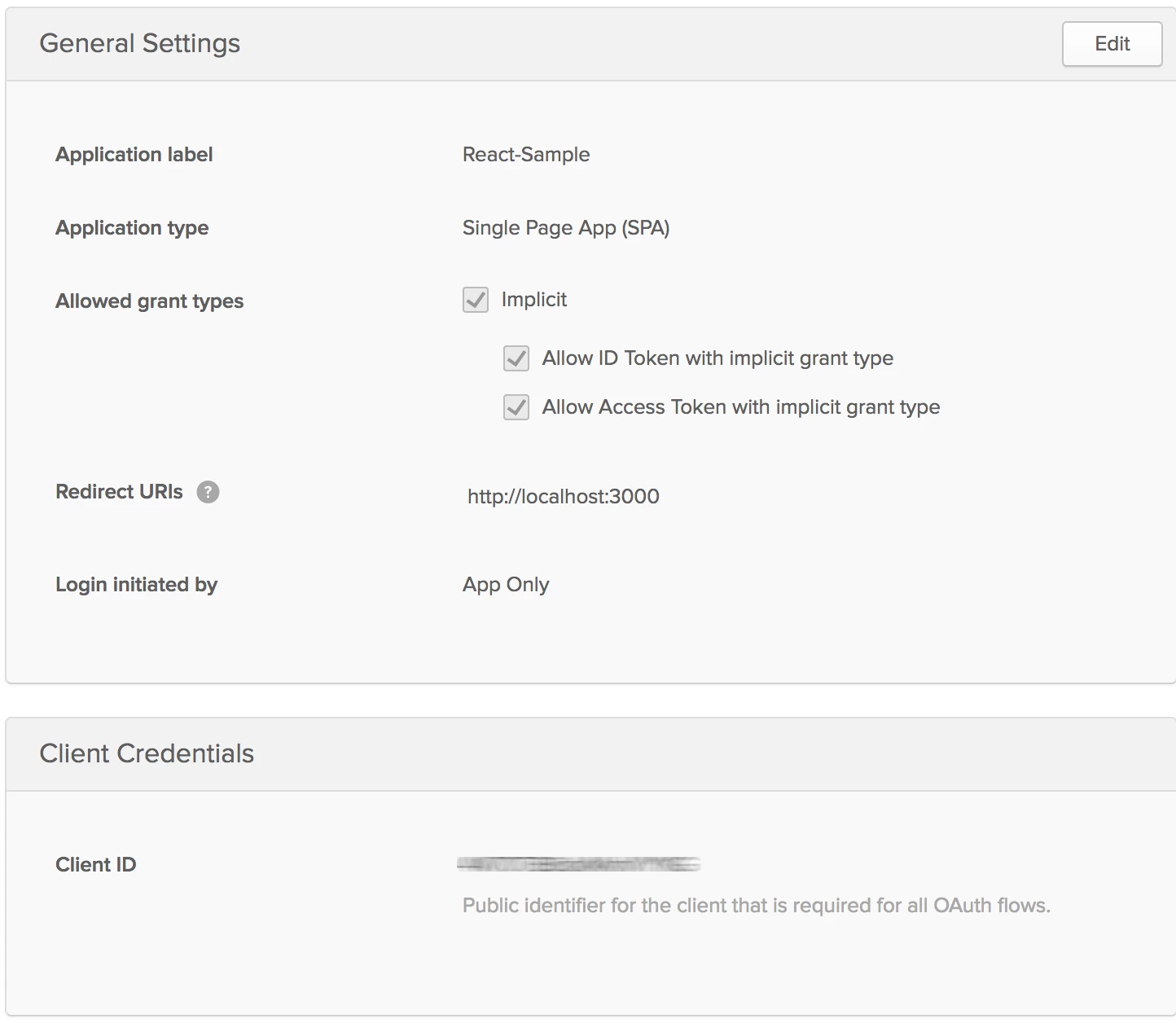The image size is (1176, 1023).
Task: Click the Application type field name
Action: pyautogui.click(x=132, y=228)
